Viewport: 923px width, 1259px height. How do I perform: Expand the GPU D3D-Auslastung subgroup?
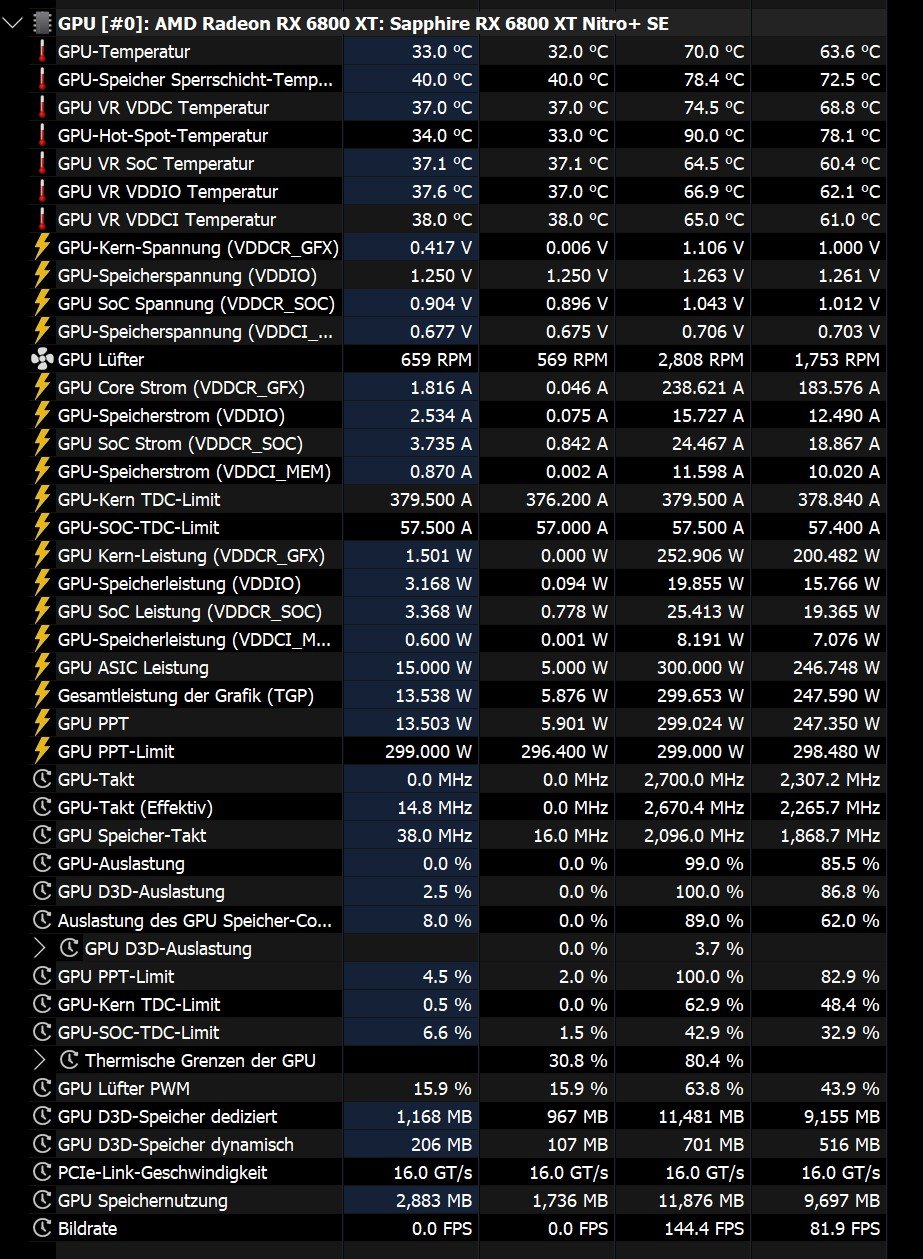coord(40,948)
